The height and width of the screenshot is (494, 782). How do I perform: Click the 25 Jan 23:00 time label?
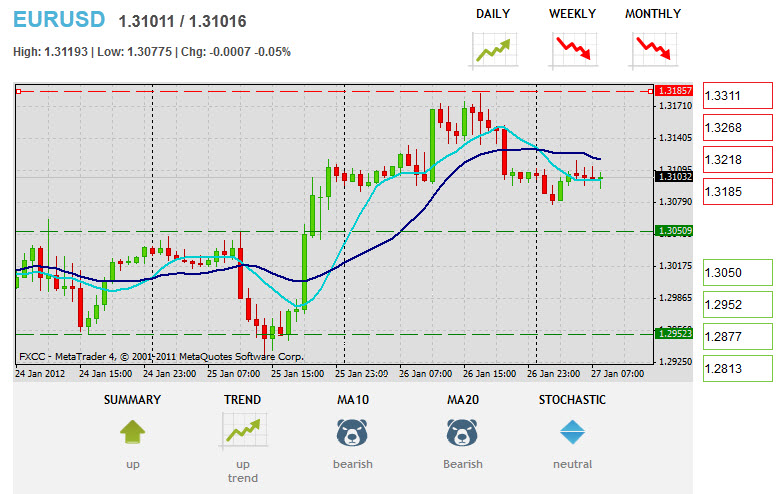tap(362, 374)
